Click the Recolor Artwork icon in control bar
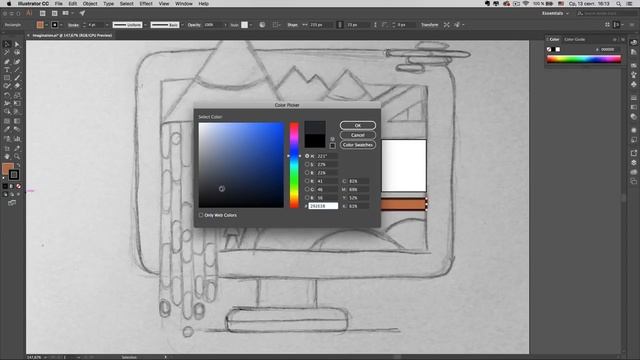The height and width of the screenshot is (360, 640). pyautogui.click(x=262, y=25)
